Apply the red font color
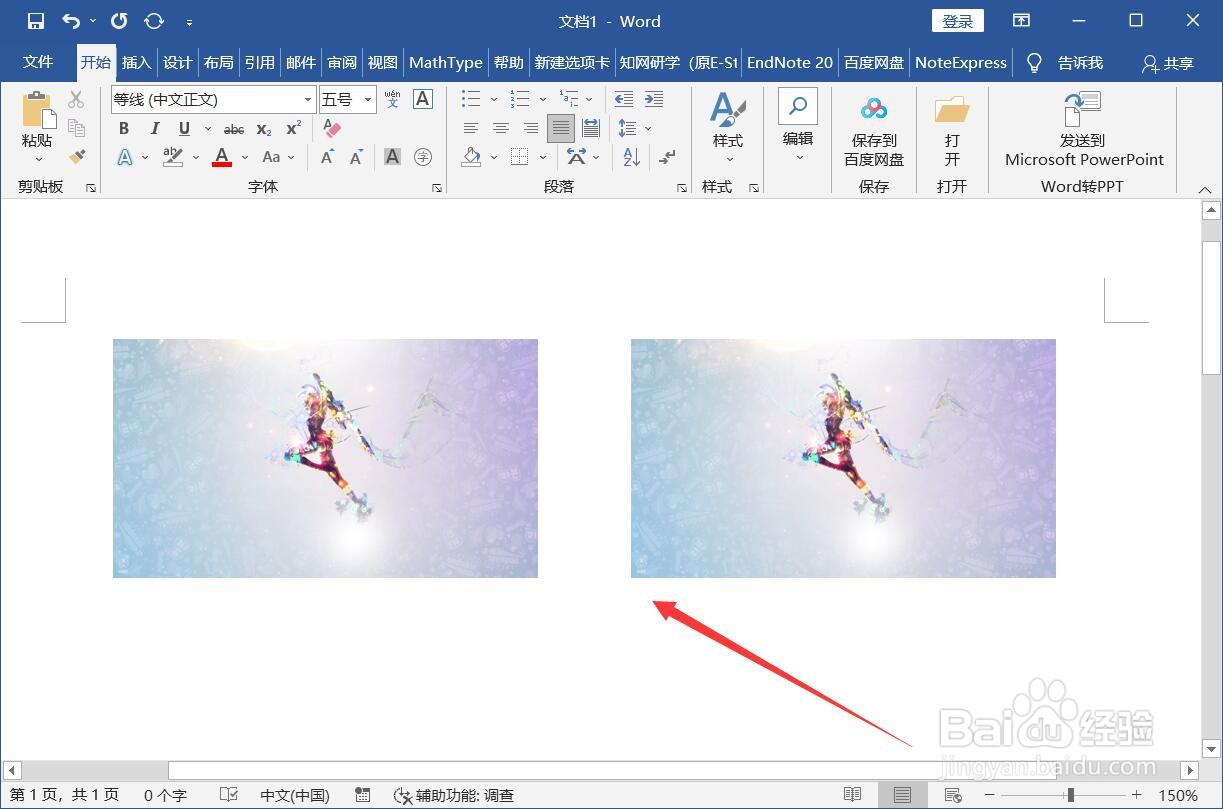Image resolution: width=1223 pixels, height=809 pixels. [222, 157]
